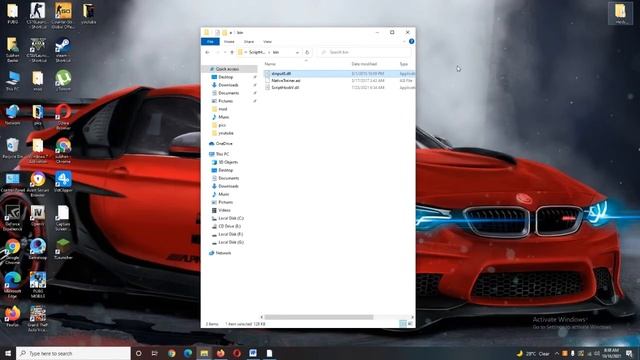
Task: Show hidden system tray icons chevron
Action: (556, 353)
